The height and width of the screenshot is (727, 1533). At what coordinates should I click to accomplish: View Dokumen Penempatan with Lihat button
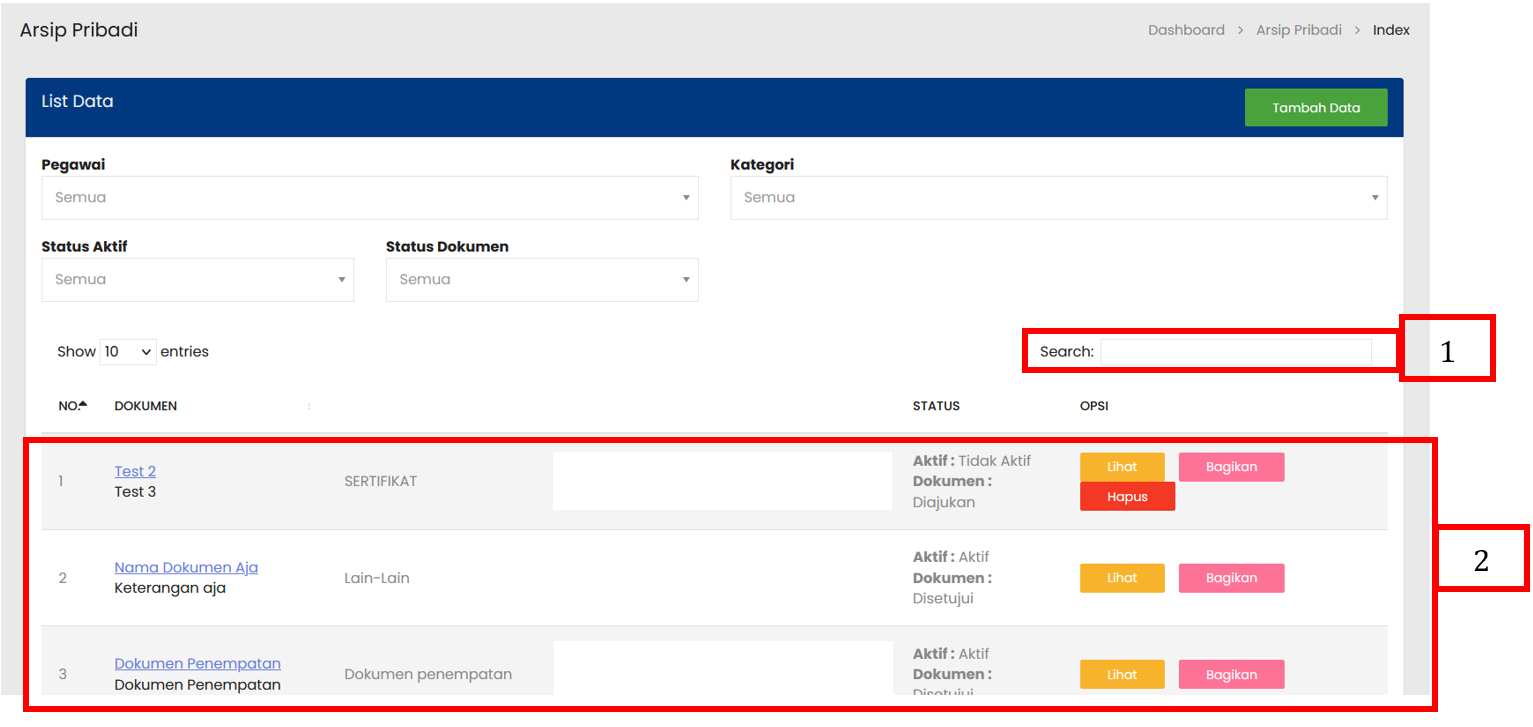[x=1122, y=675]
